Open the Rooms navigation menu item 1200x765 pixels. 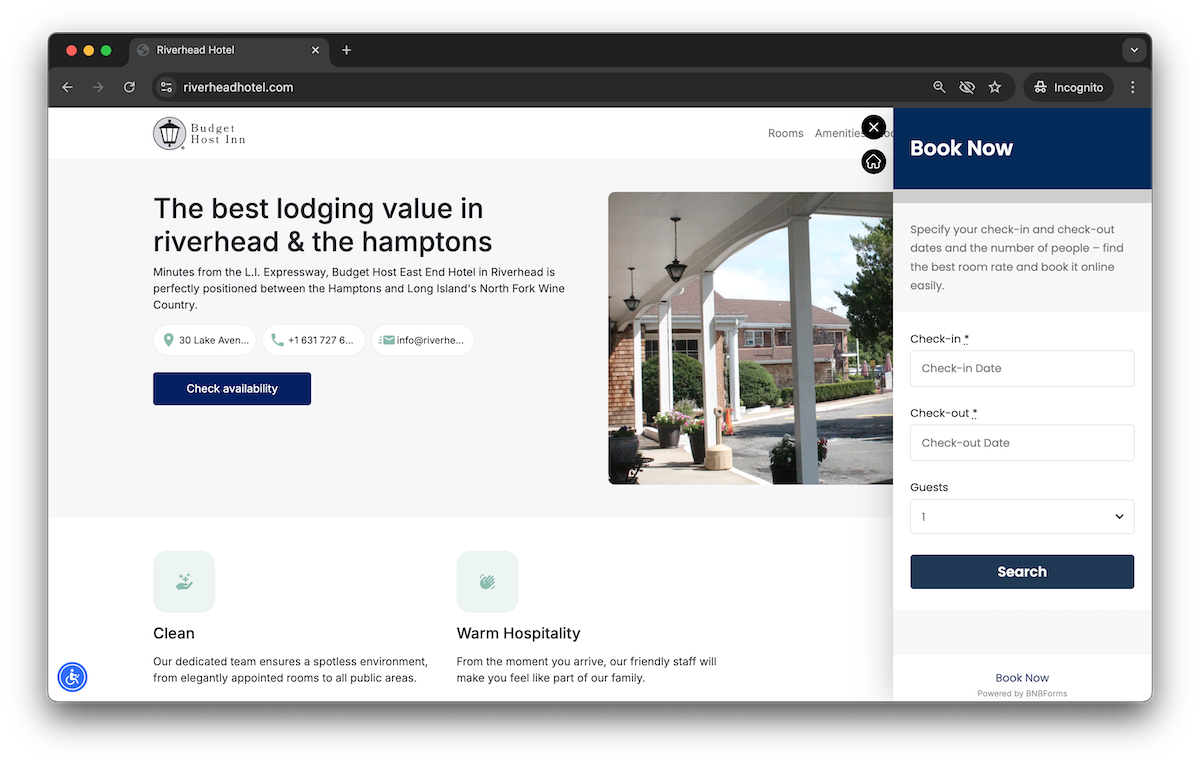tap(785, 134)
